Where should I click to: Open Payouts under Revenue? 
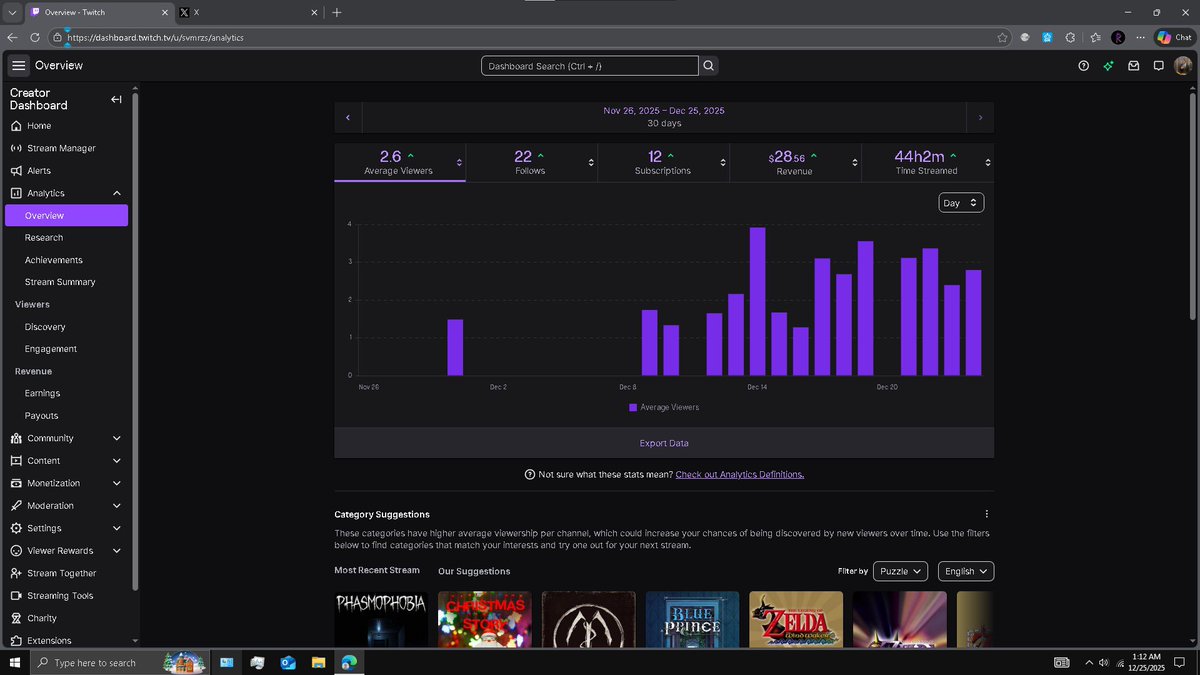click(x=42, y=416)
